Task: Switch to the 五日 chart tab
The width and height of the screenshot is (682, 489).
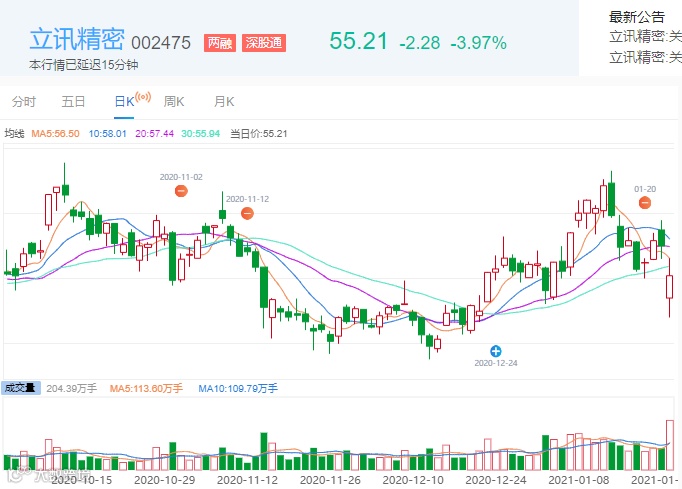Action: (73, 102)
